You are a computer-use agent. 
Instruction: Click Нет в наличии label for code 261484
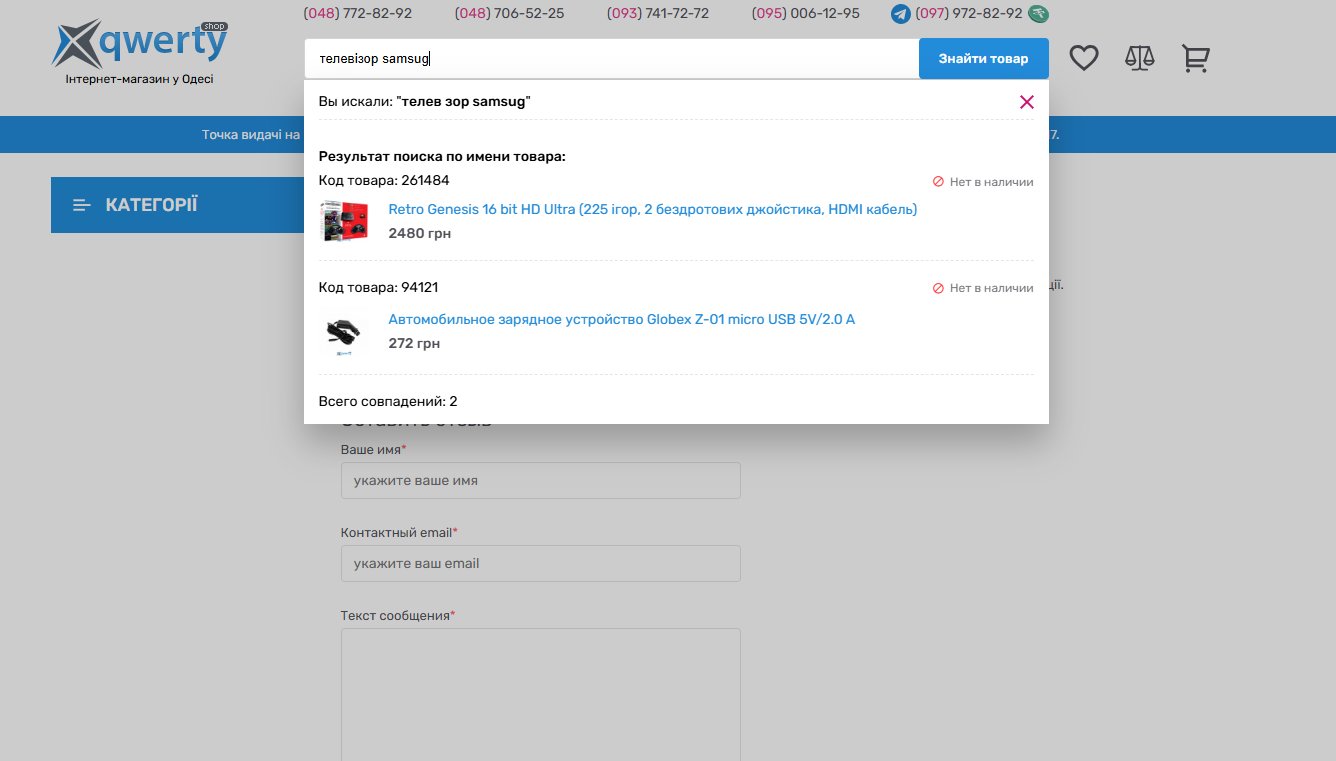coord(983,182)
